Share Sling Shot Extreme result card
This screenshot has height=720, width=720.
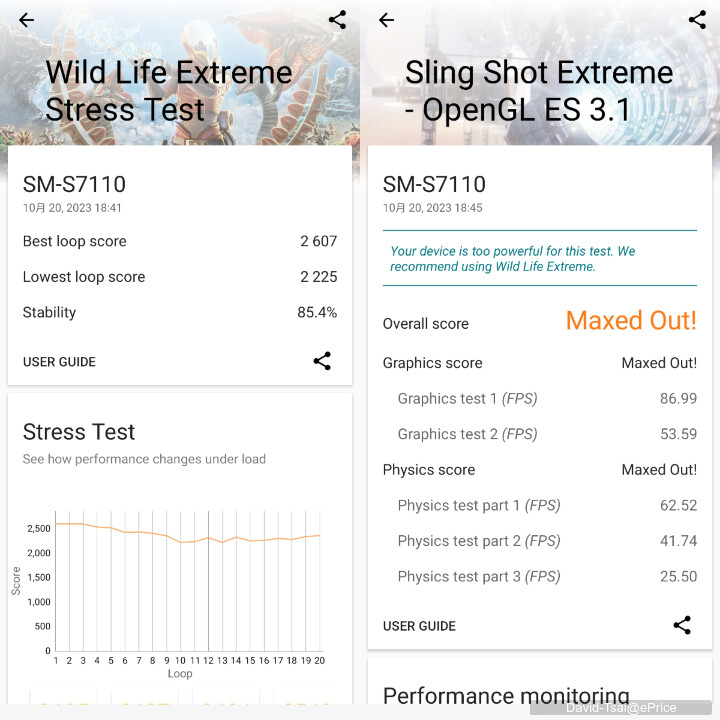pyautogui.click(x=682, y=625)
